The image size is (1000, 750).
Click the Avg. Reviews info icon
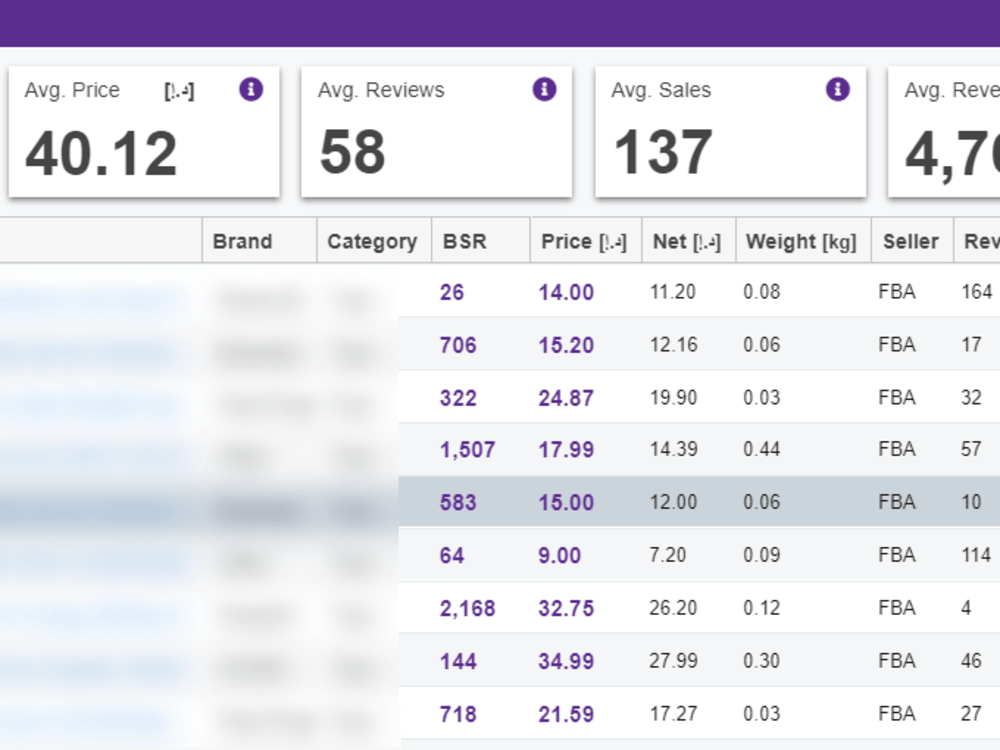pos(545,89)
